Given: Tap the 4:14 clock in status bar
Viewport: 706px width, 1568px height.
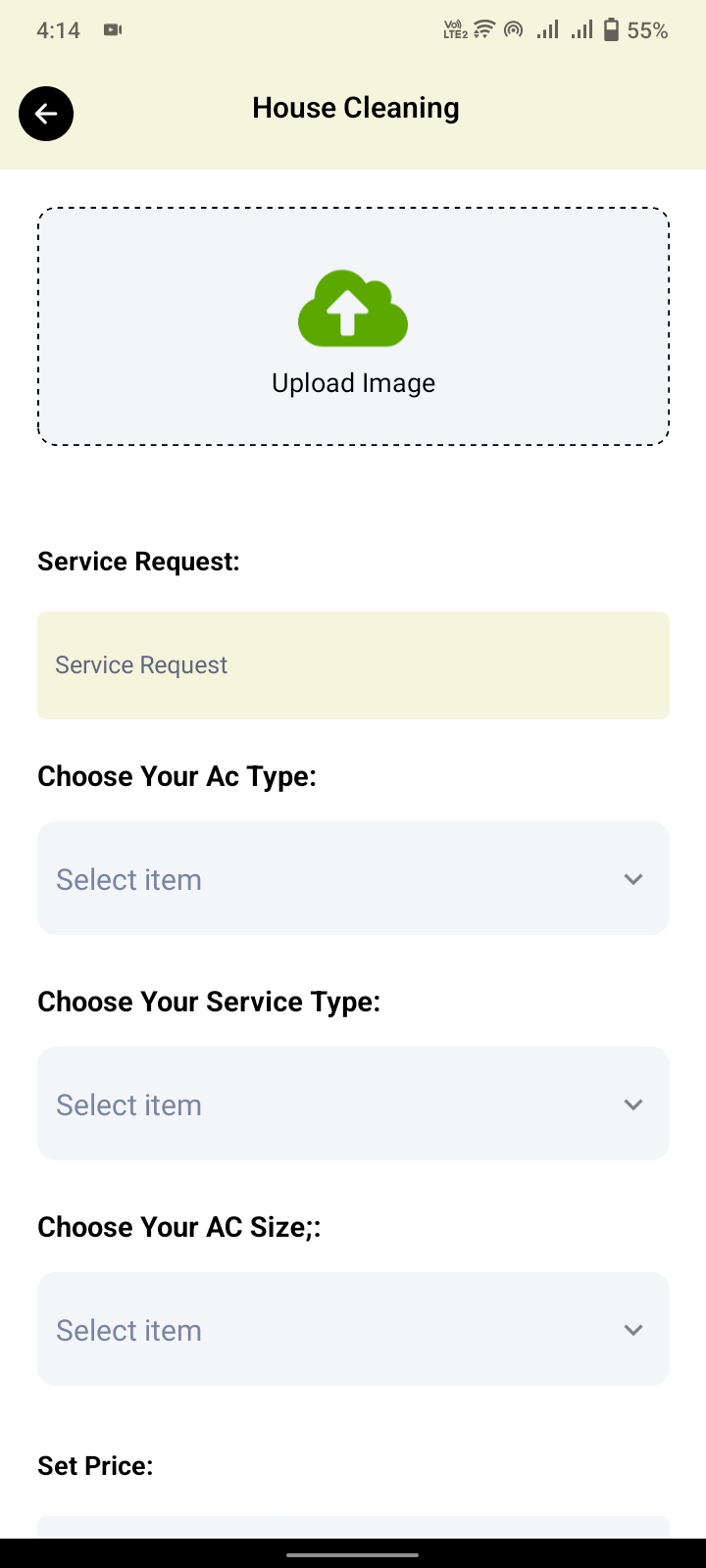Looking at the screenshot, I should [58, 30].
